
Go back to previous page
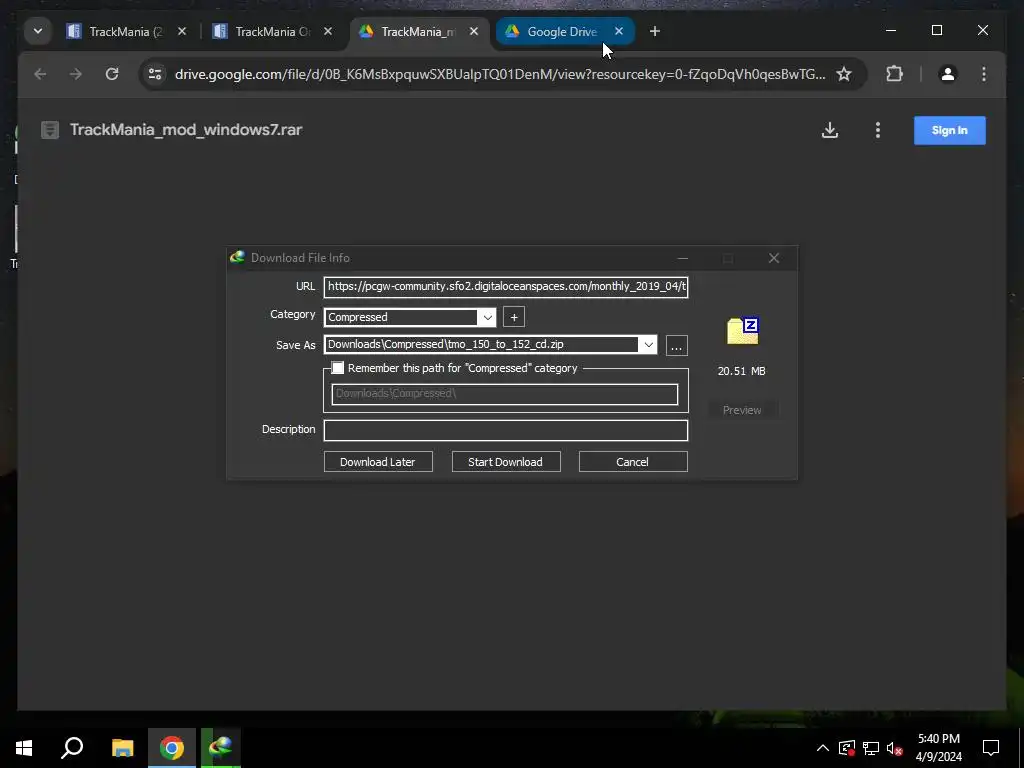pos(40,74)
